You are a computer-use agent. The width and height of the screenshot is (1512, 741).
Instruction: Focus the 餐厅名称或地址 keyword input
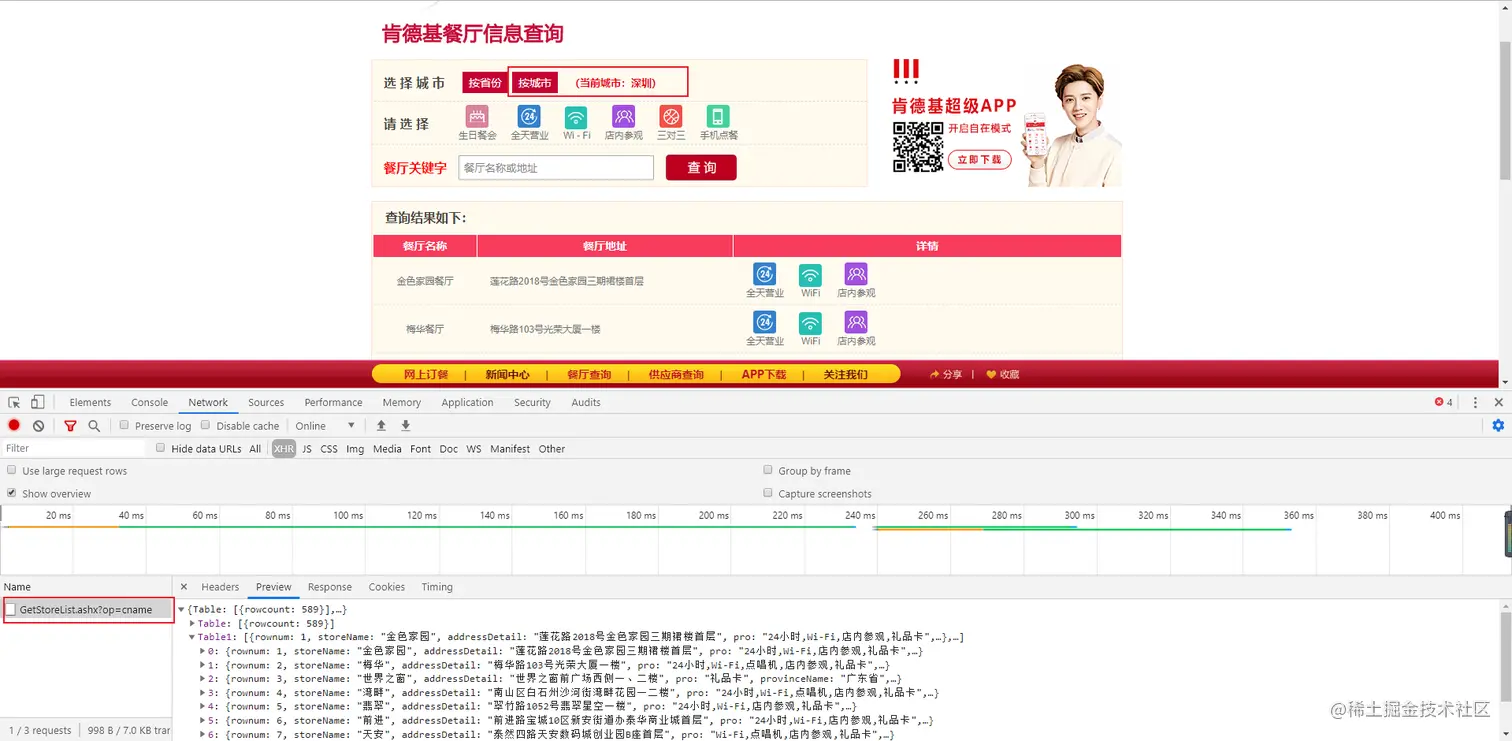point(556,168)
